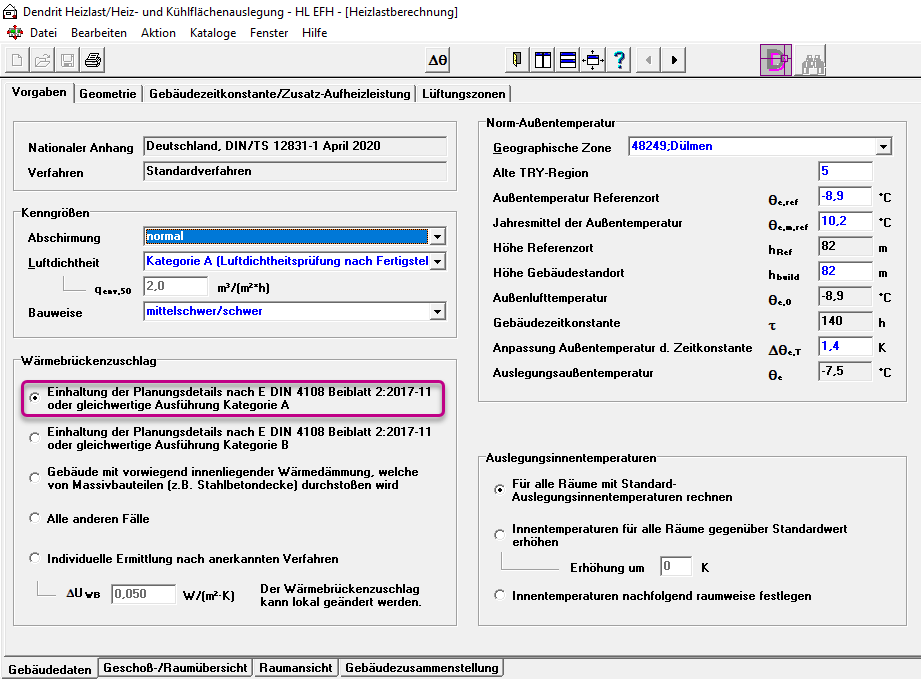Click the Open file toolbar icon
This screenshot has width=921, height=679.
pos(42,60)
